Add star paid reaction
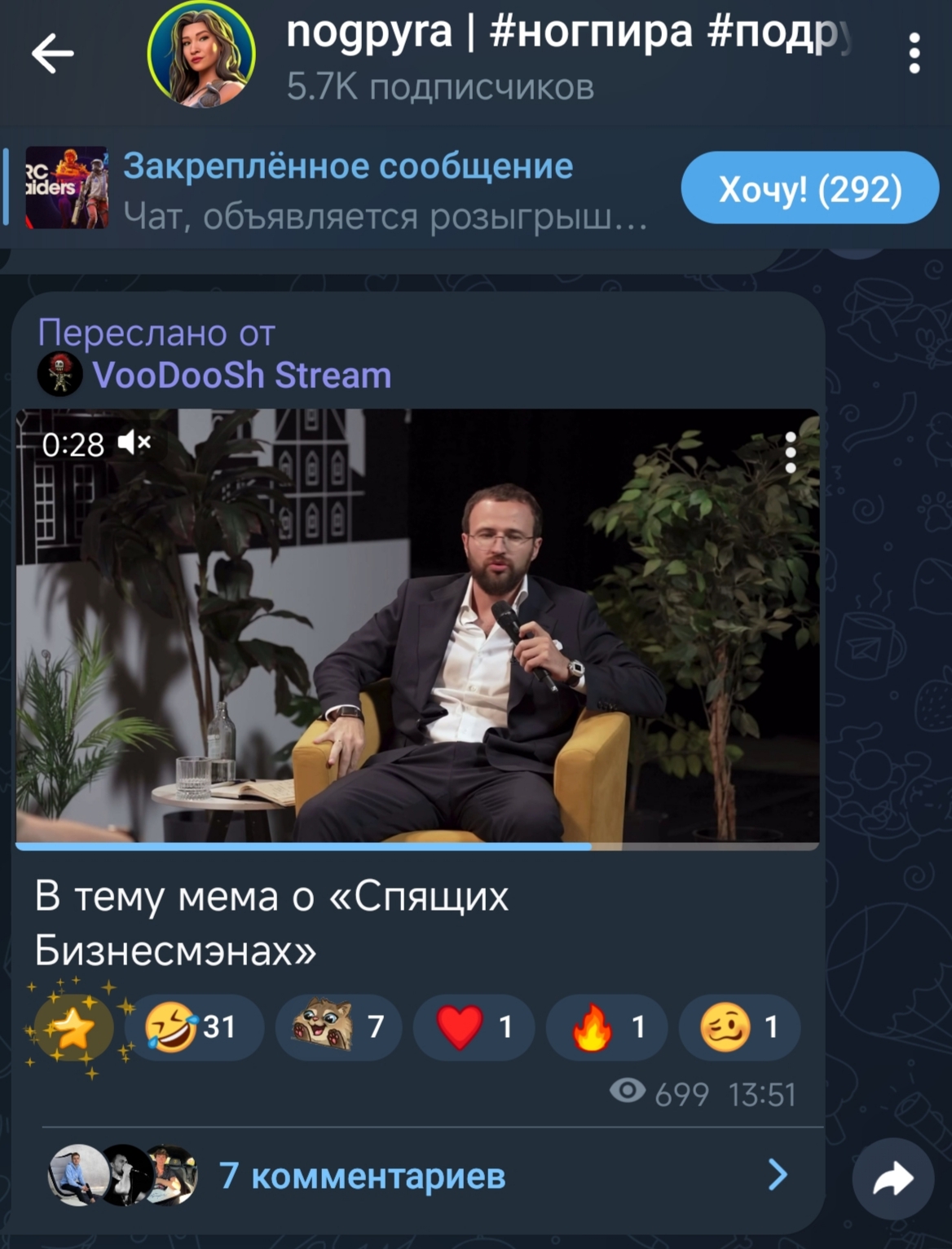Screen dimensions: 952x1249 coord(73,1026)
